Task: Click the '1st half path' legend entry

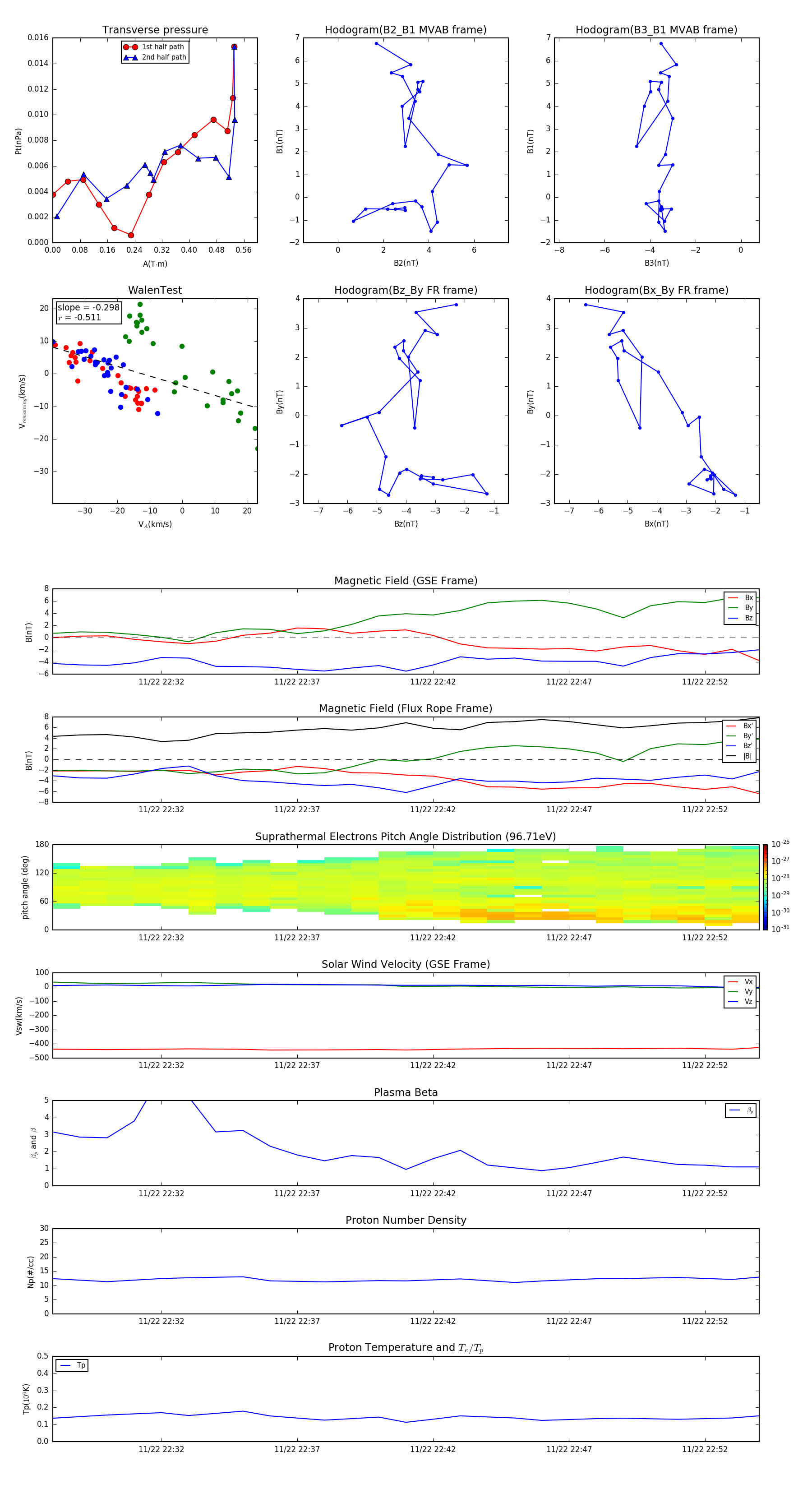Action: coord(155,47)
